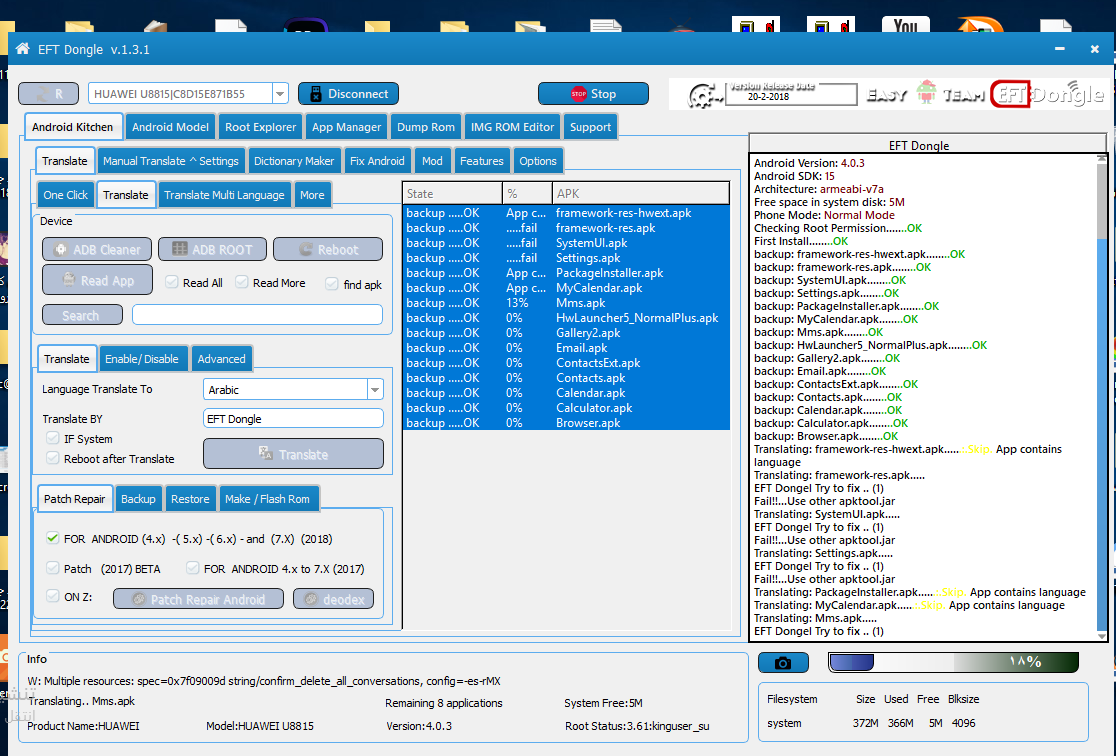
Task: Click the overall progress bar showing 18%
Action: pyautogui.click(x=954, y=662)
